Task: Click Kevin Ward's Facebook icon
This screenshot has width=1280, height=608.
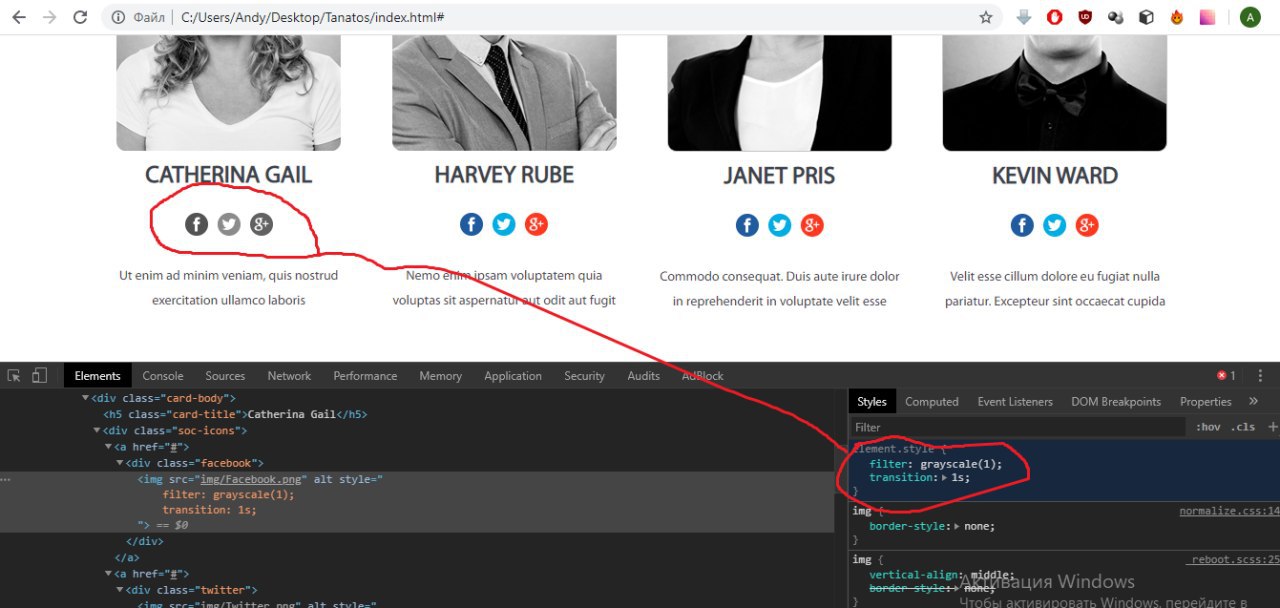Action: click(1022, 225)
